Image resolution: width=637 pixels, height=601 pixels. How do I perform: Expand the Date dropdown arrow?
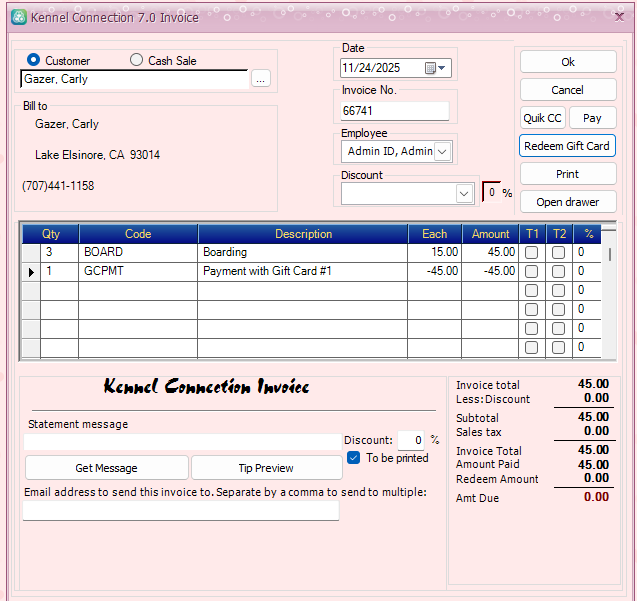[443, 68]
